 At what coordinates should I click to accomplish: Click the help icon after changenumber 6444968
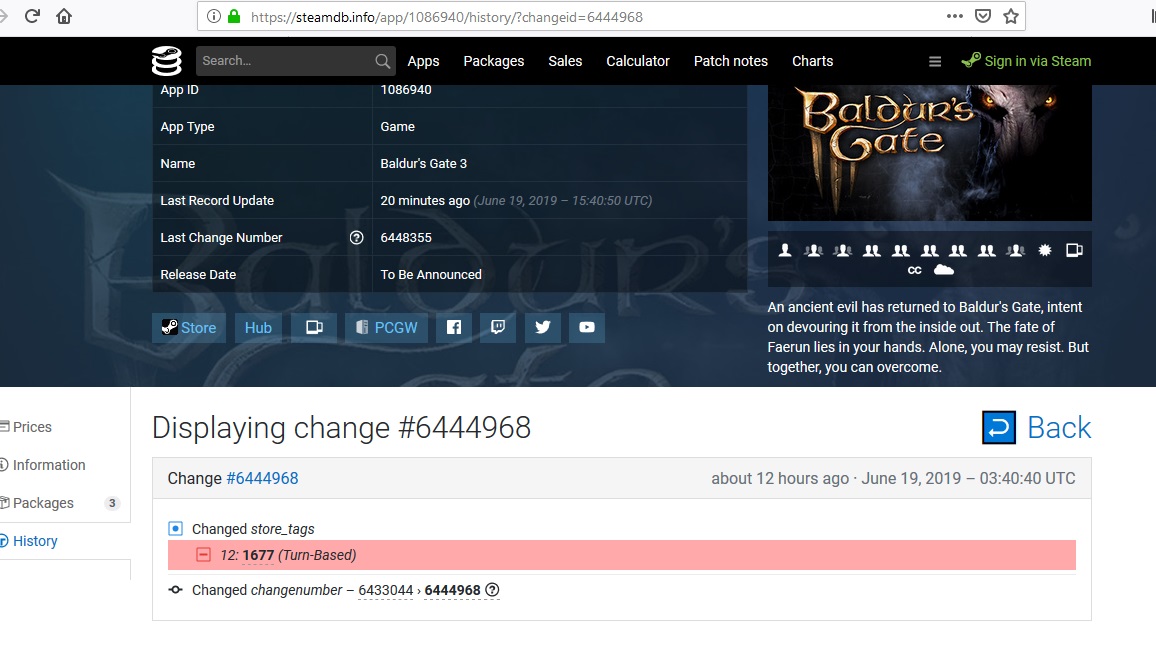(x=492, y=590)
